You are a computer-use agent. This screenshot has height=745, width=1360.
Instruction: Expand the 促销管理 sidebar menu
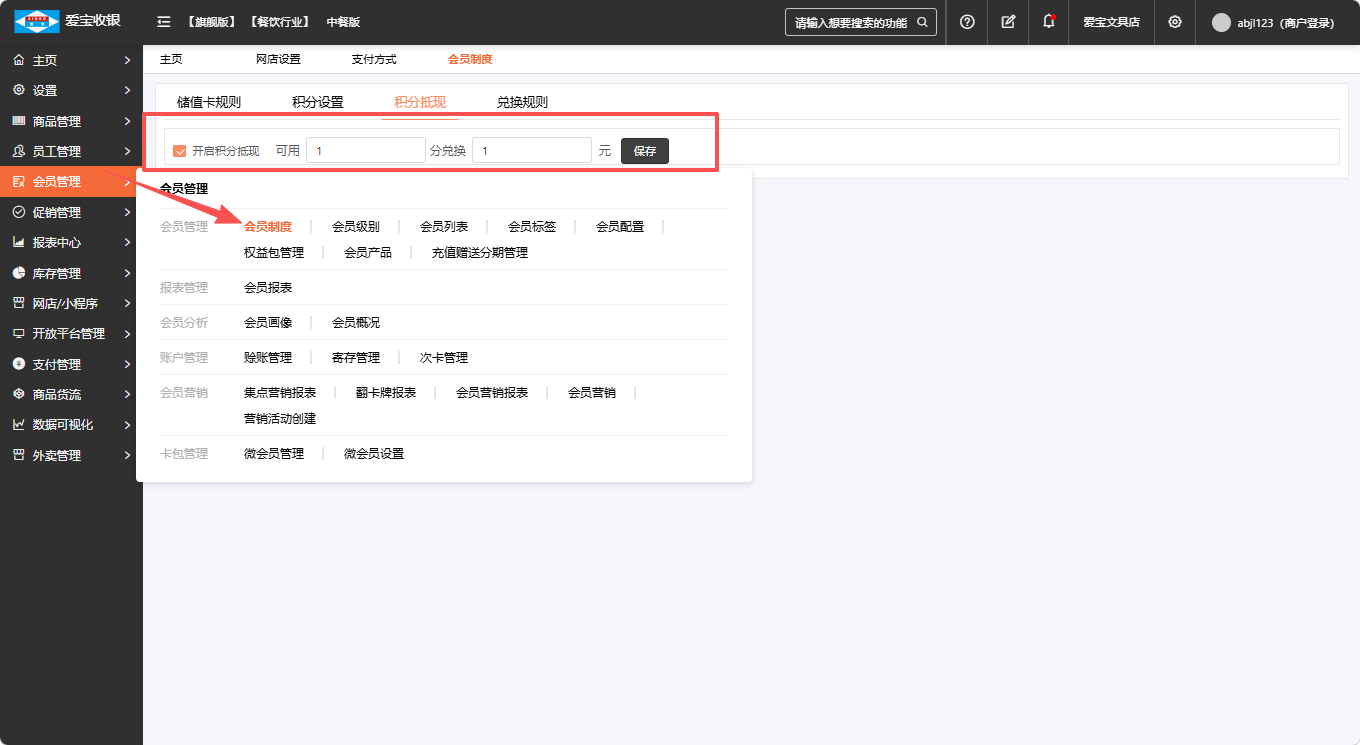71,212
